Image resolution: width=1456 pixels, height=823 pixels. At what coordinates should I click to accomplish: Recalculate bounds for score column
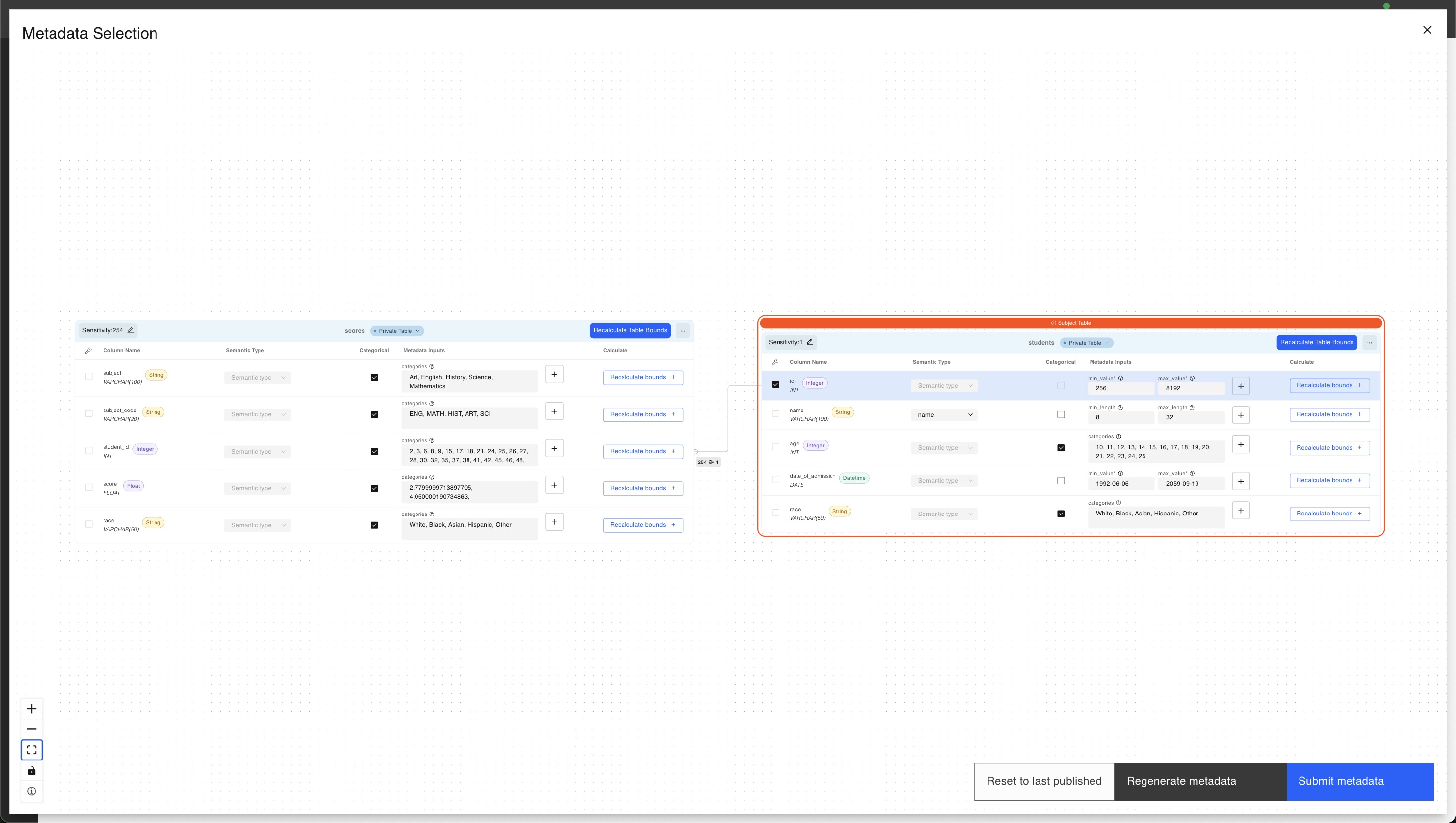[643, 488]
